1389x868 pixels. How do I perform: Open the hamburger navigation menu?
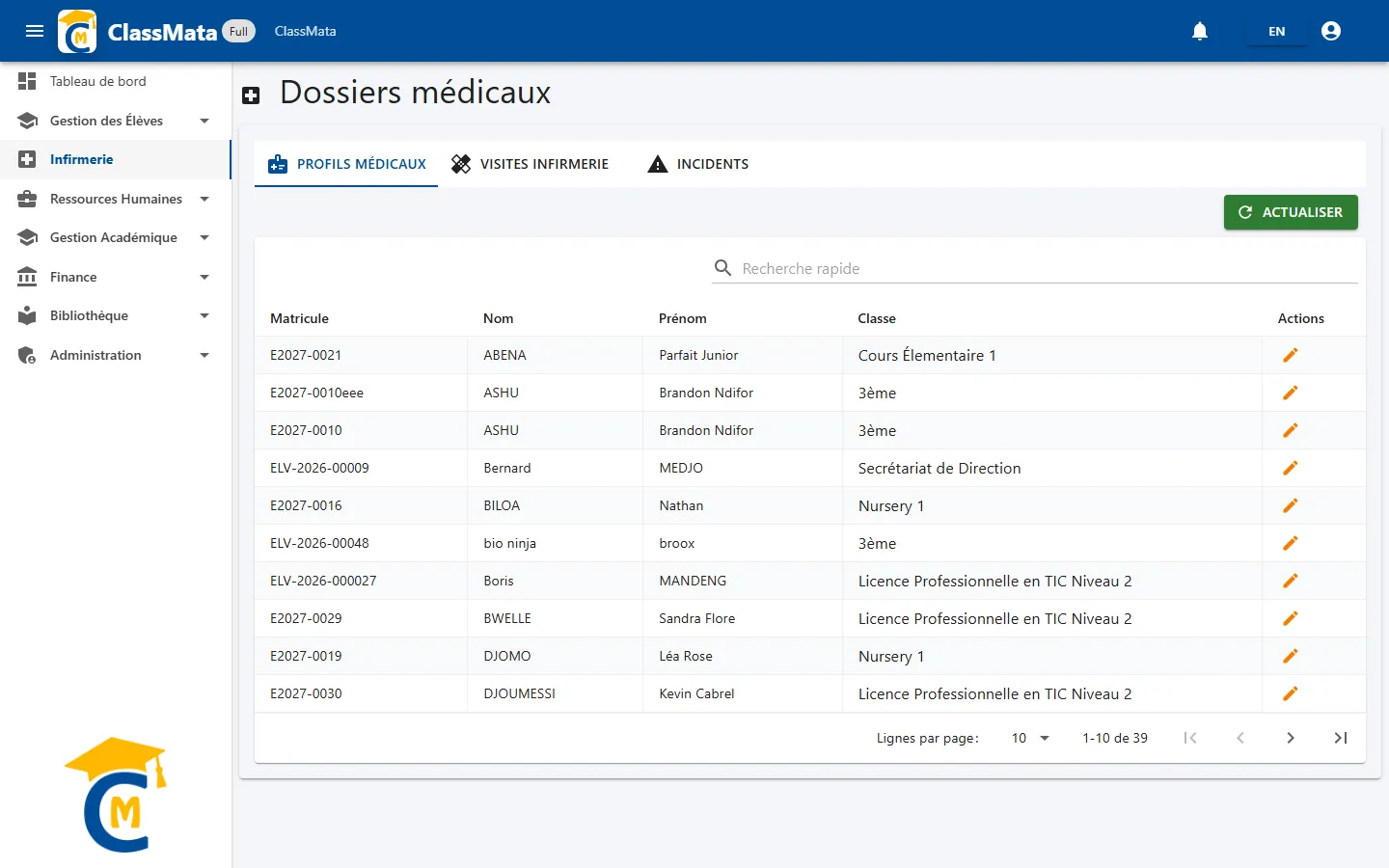(35, 31)
